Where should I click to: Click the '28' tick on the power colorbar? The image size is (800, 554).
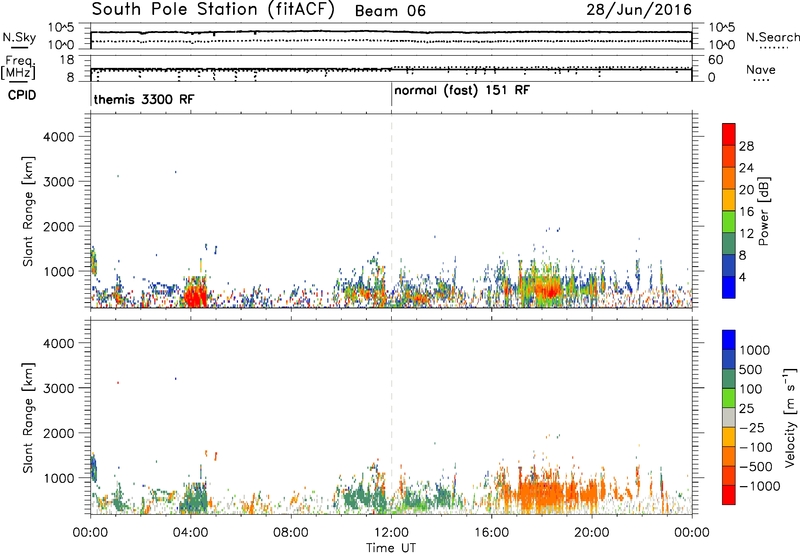click(746, 146)
